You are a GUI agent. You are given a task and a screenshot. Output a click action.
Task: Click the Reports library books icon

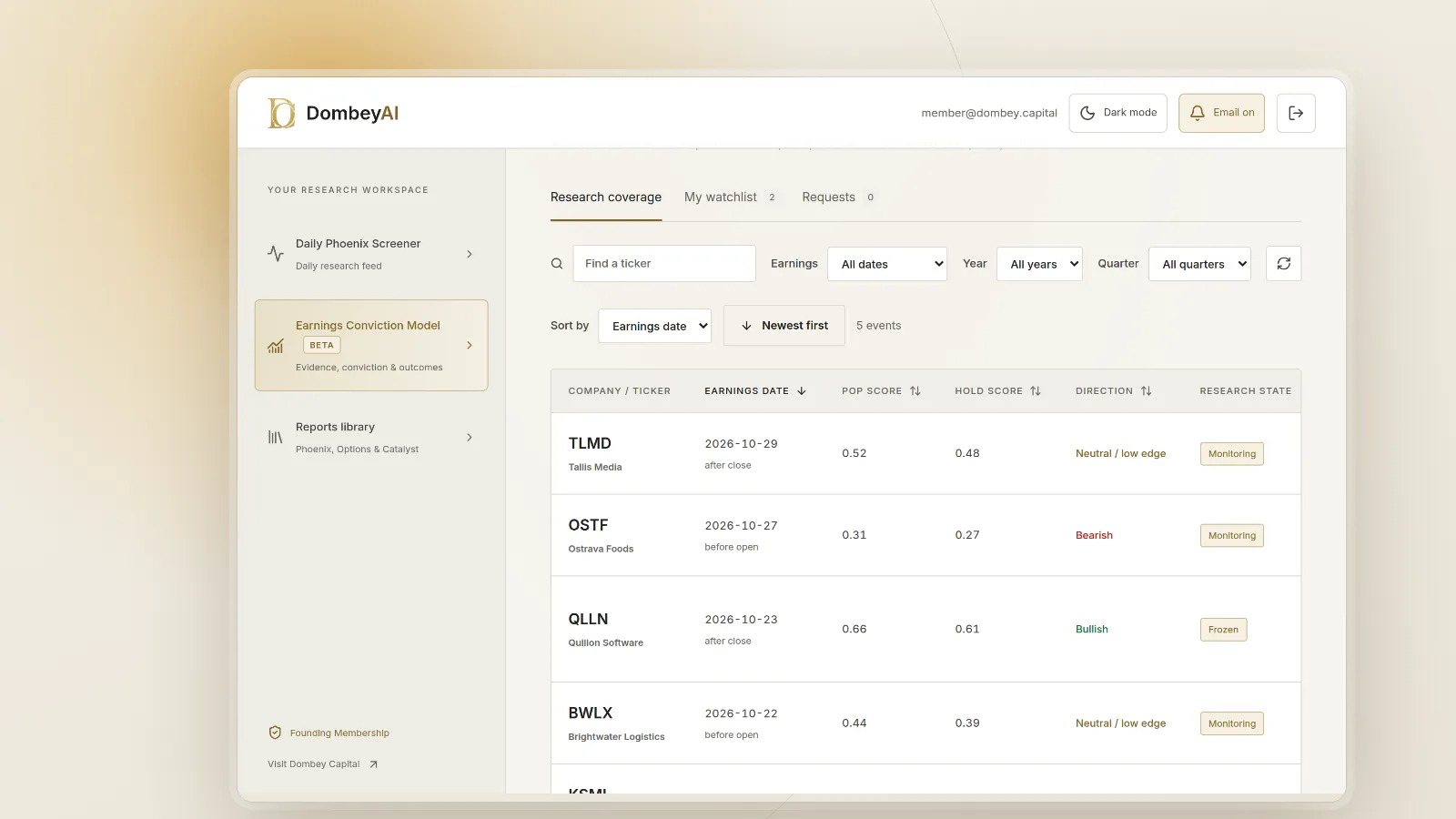point(276,438)
